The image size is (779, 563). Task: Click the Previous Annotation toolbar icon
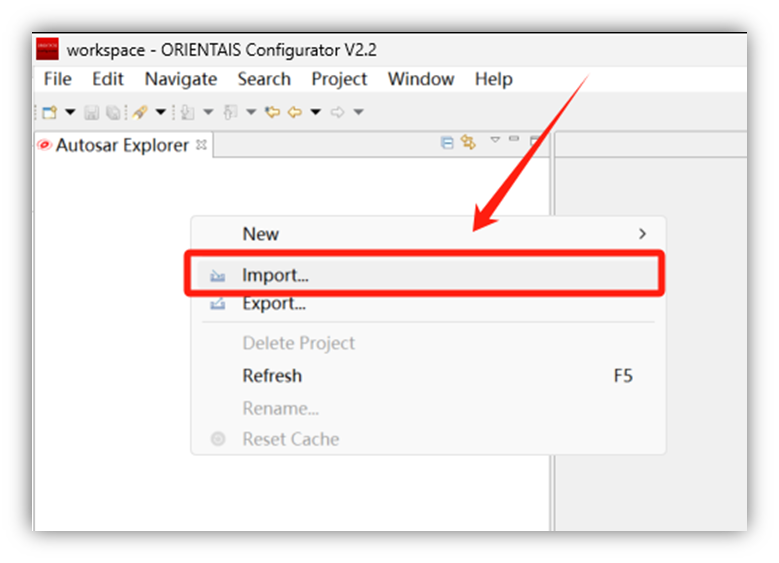(230, 112)
